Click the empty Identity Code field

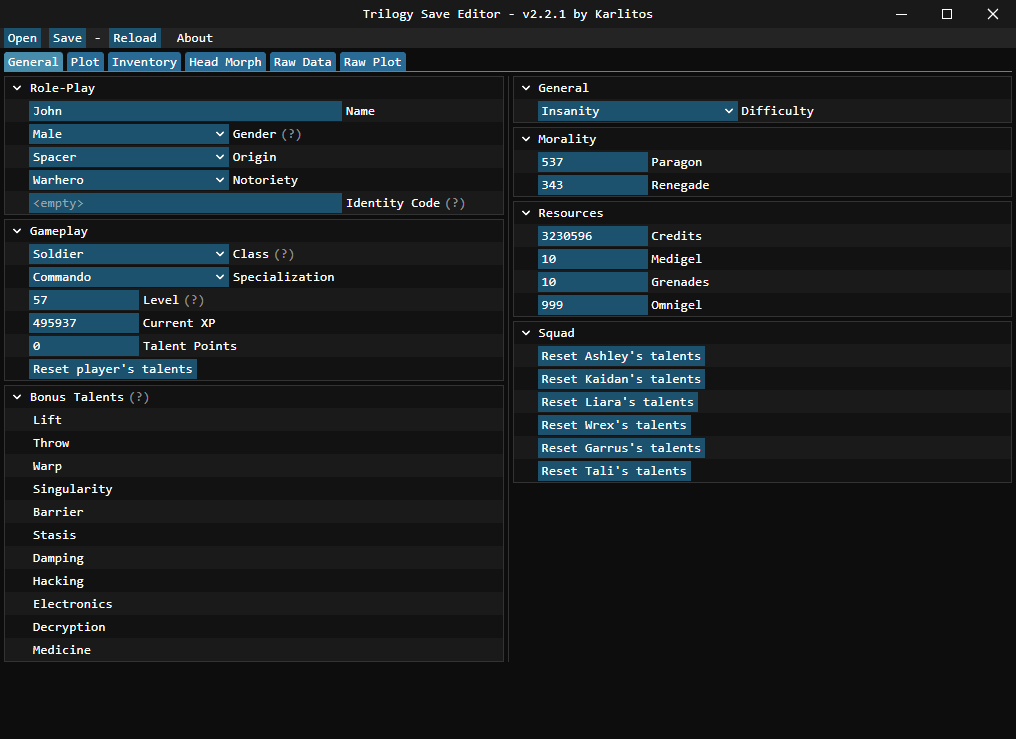point(185,203)
